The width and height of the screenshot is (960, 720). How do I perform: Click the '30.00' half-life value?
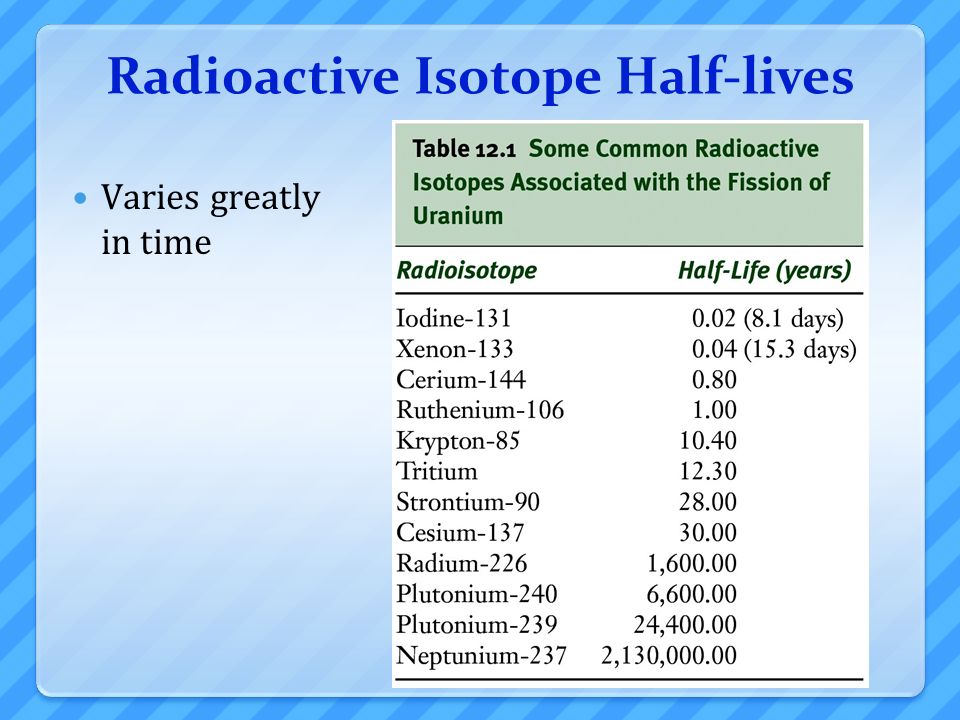coord(708,533)
